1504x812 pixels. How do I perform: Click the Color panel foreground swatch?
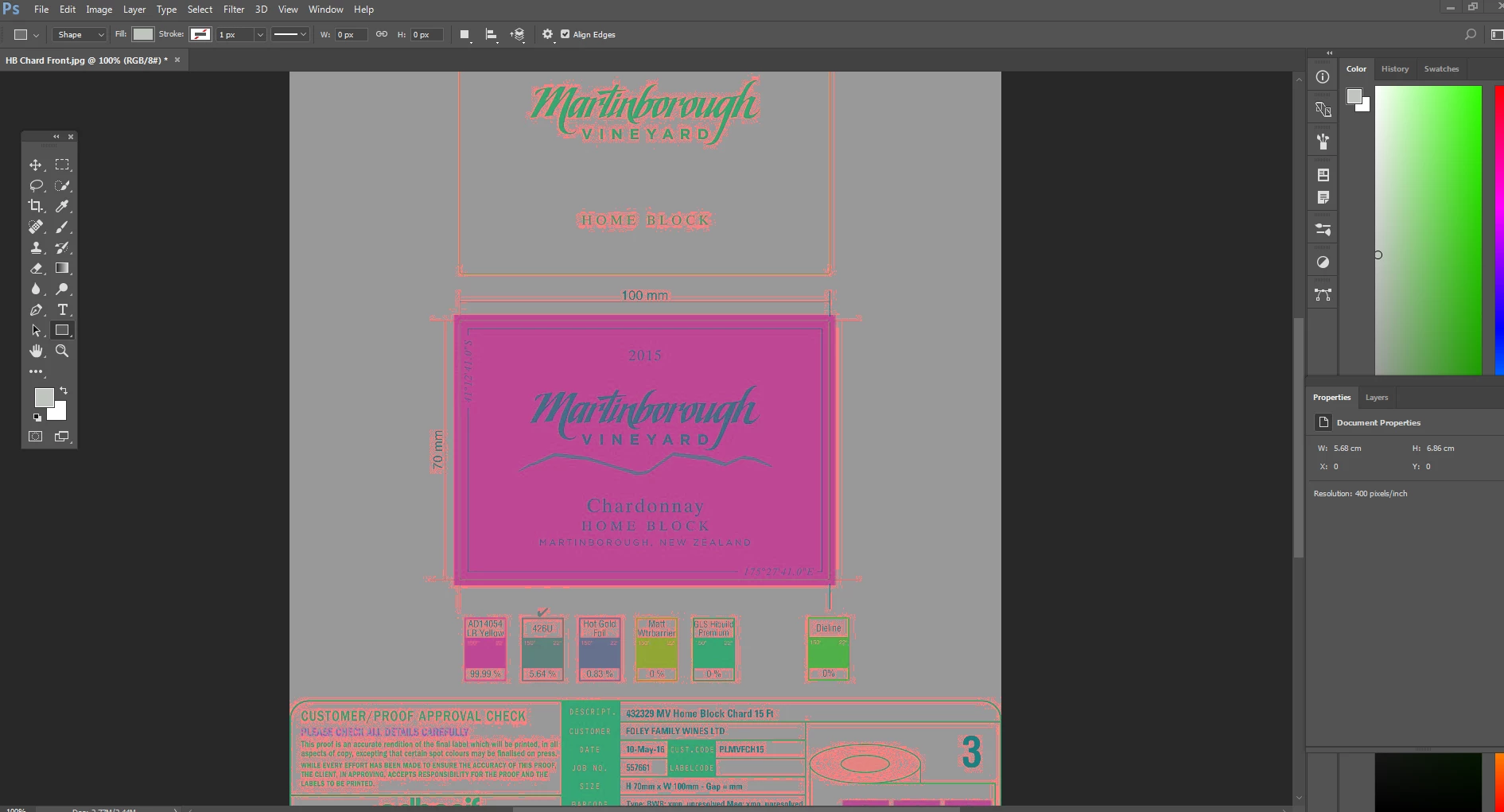[x=1354, y=96]
